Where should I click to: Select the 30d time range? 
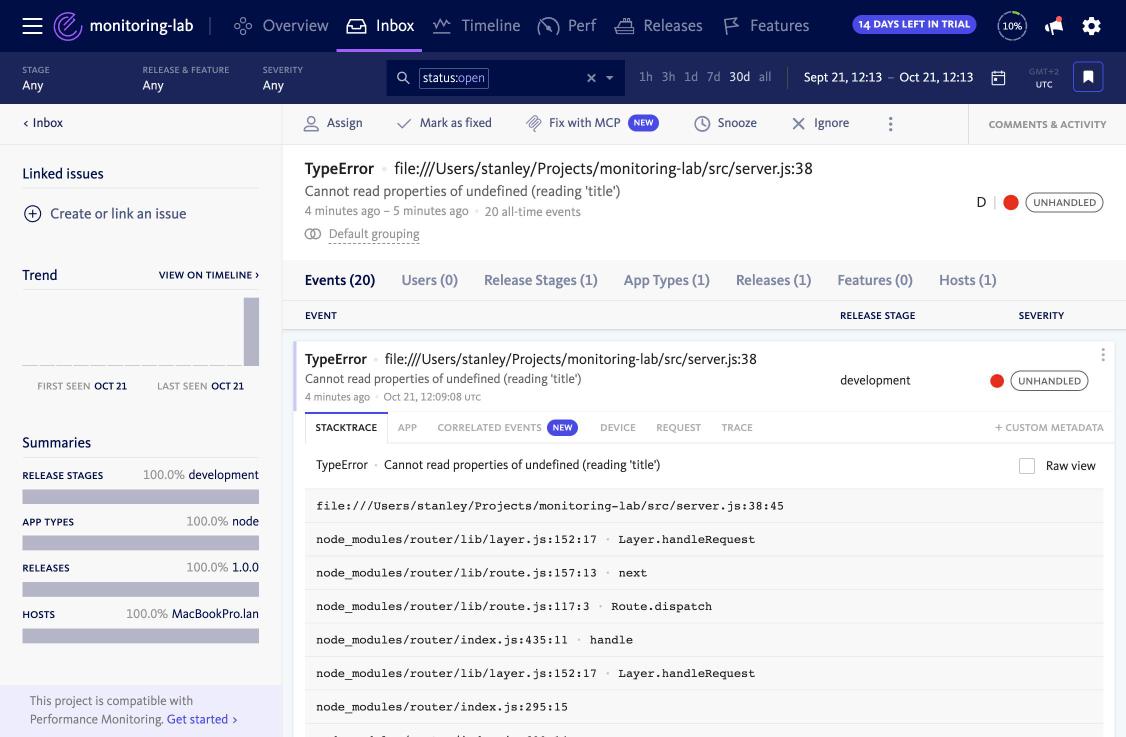point(740,77)
